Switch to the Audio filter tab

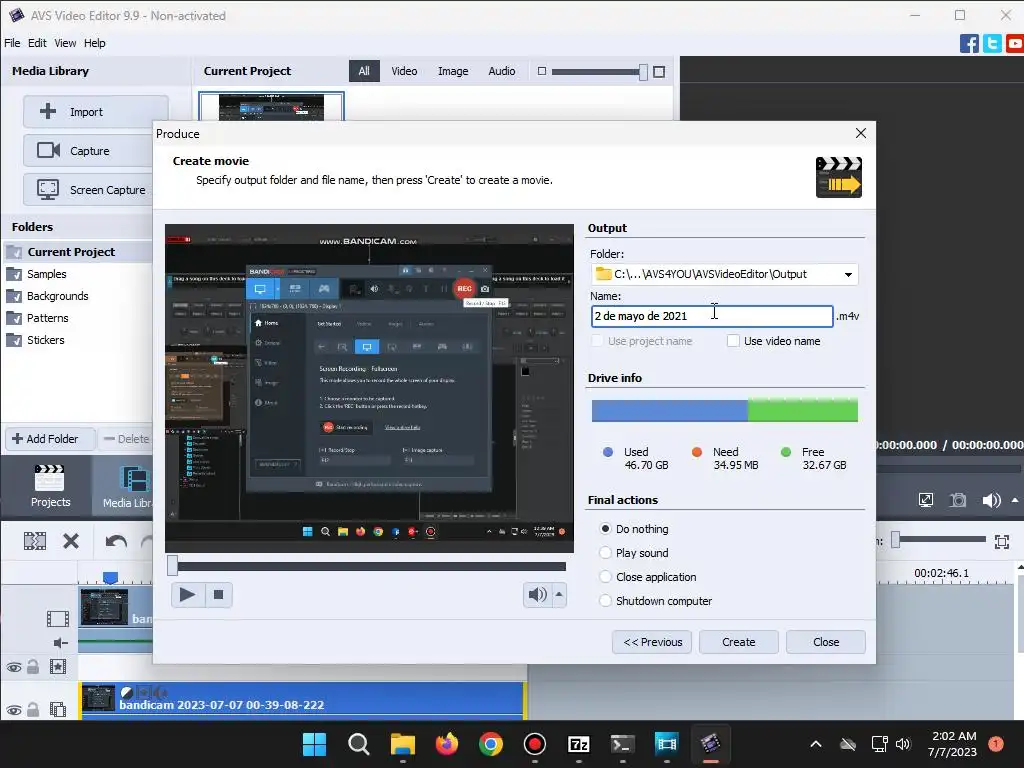[502, 71]
